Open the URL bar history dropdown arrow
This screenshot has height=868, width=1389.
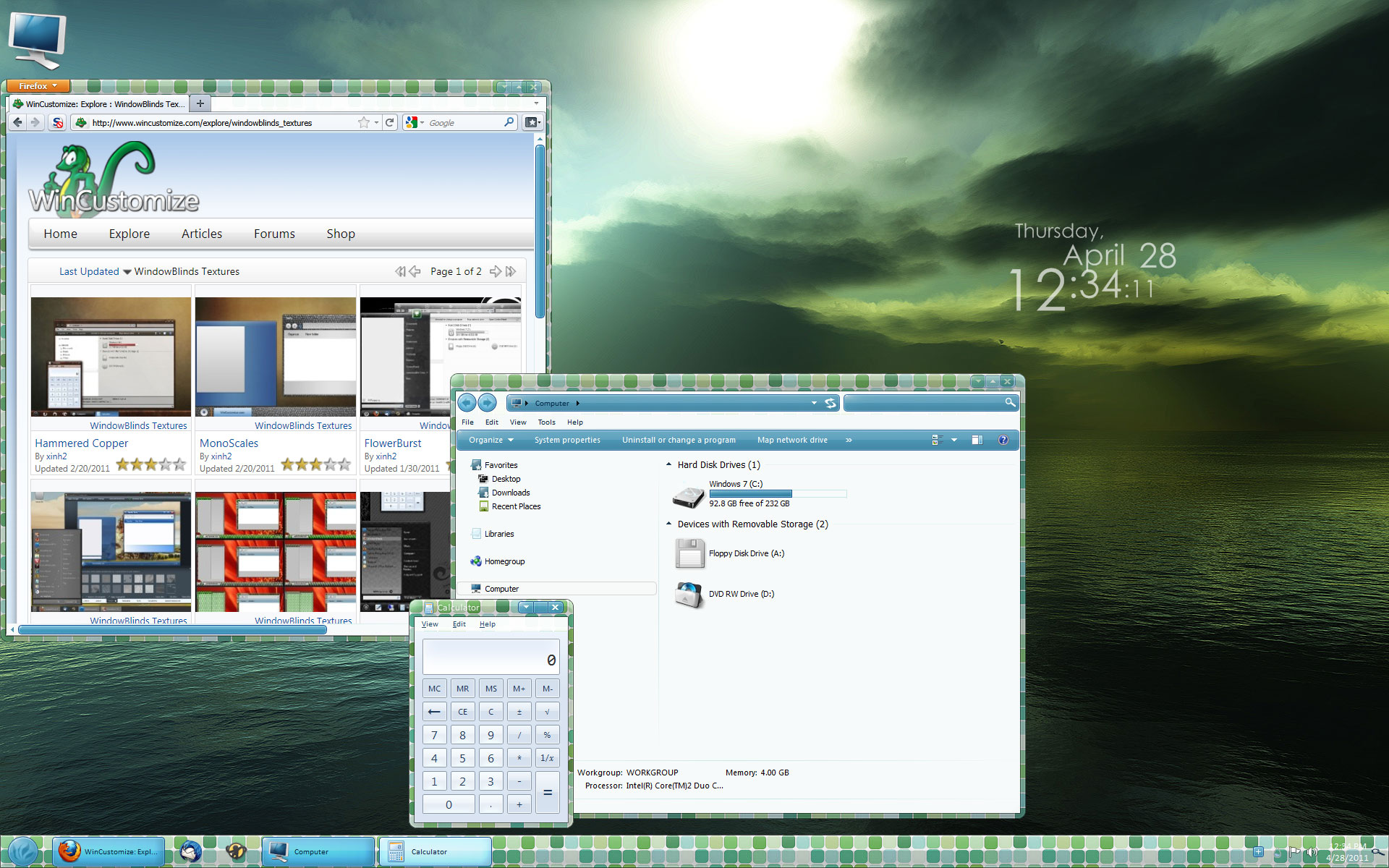[376, 123]
